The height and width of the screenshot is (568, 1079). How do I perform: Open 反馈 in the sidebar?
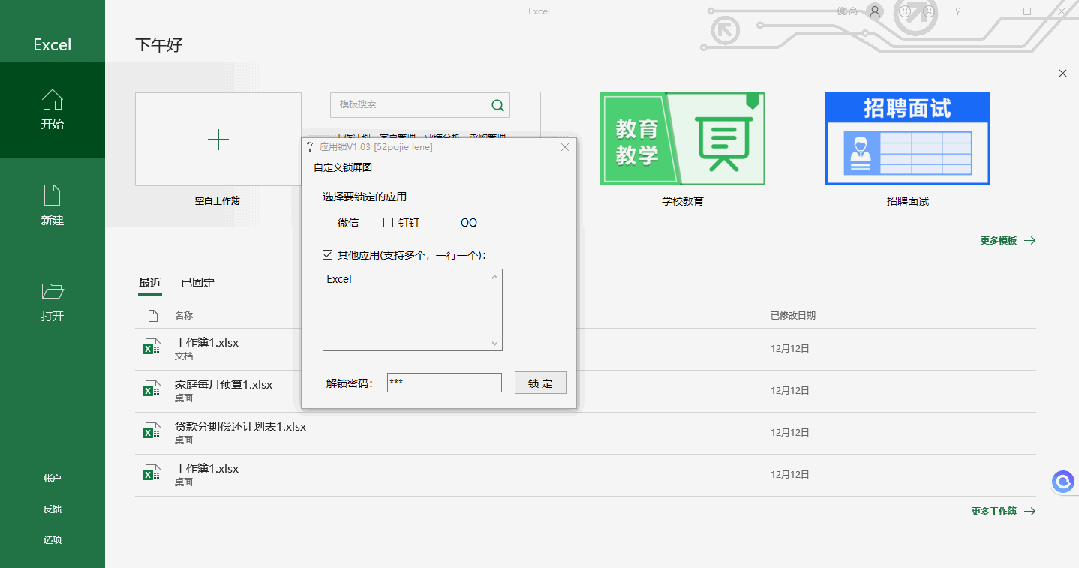tap(52, 509)
